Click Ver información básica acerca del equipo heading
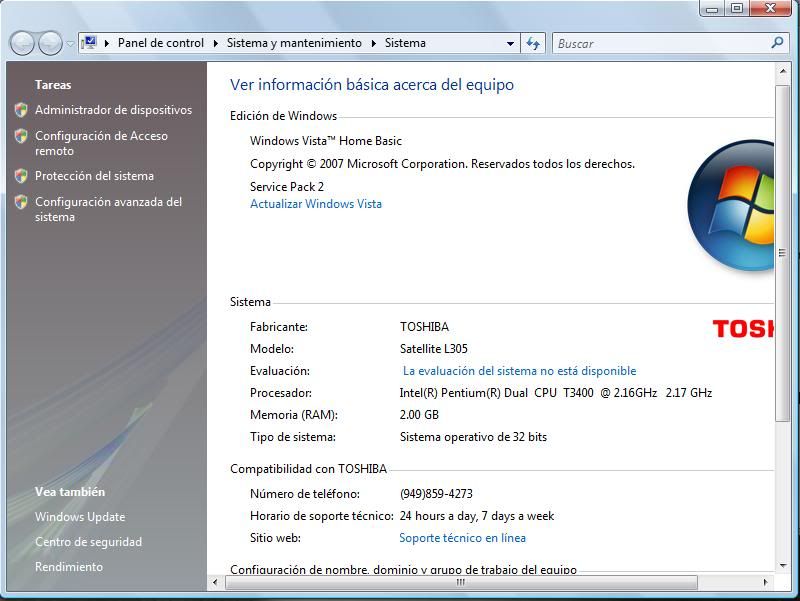This screenshot has height=601, width=800. pos(371,85)
